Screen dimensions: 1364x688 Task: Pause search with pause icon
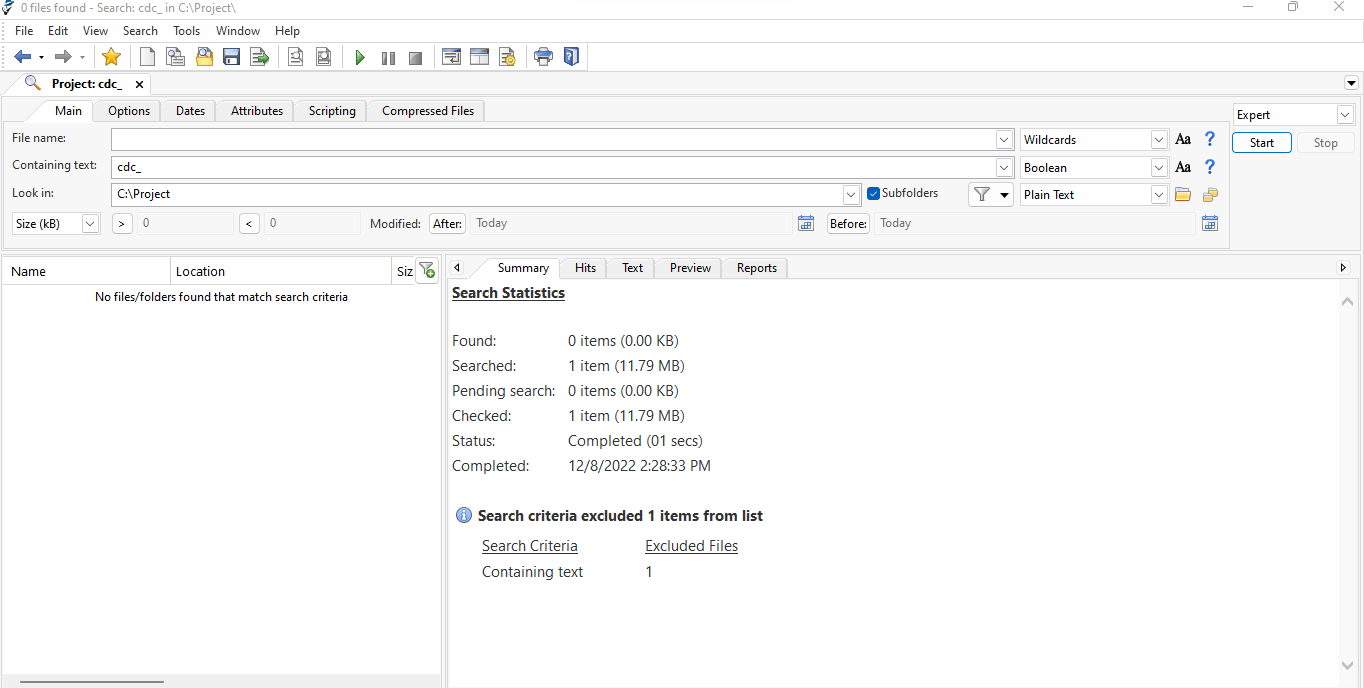(388, 58)
